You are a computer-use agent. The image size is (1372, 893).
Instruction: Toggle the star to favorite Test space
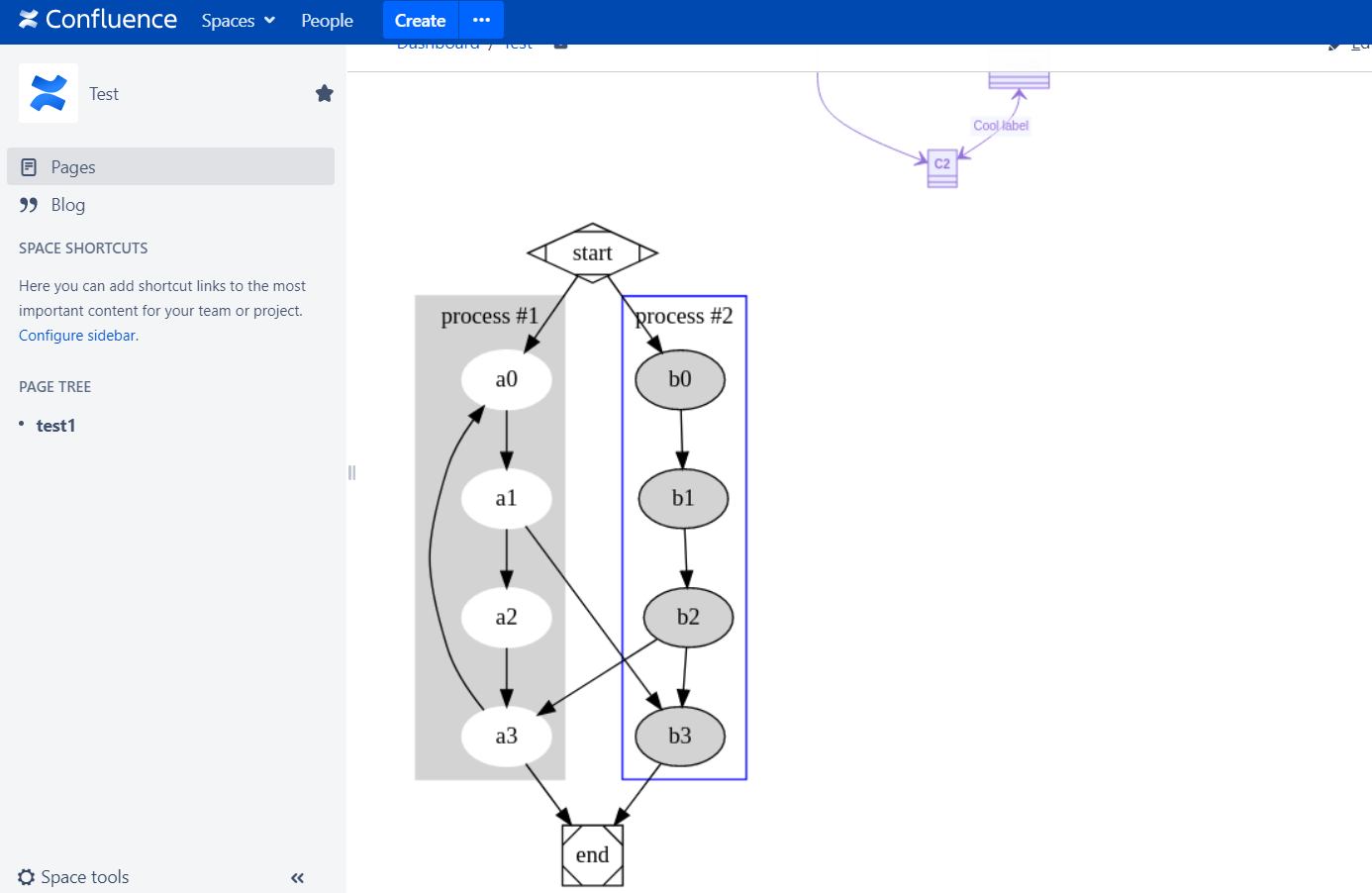(x=325, y=93)
